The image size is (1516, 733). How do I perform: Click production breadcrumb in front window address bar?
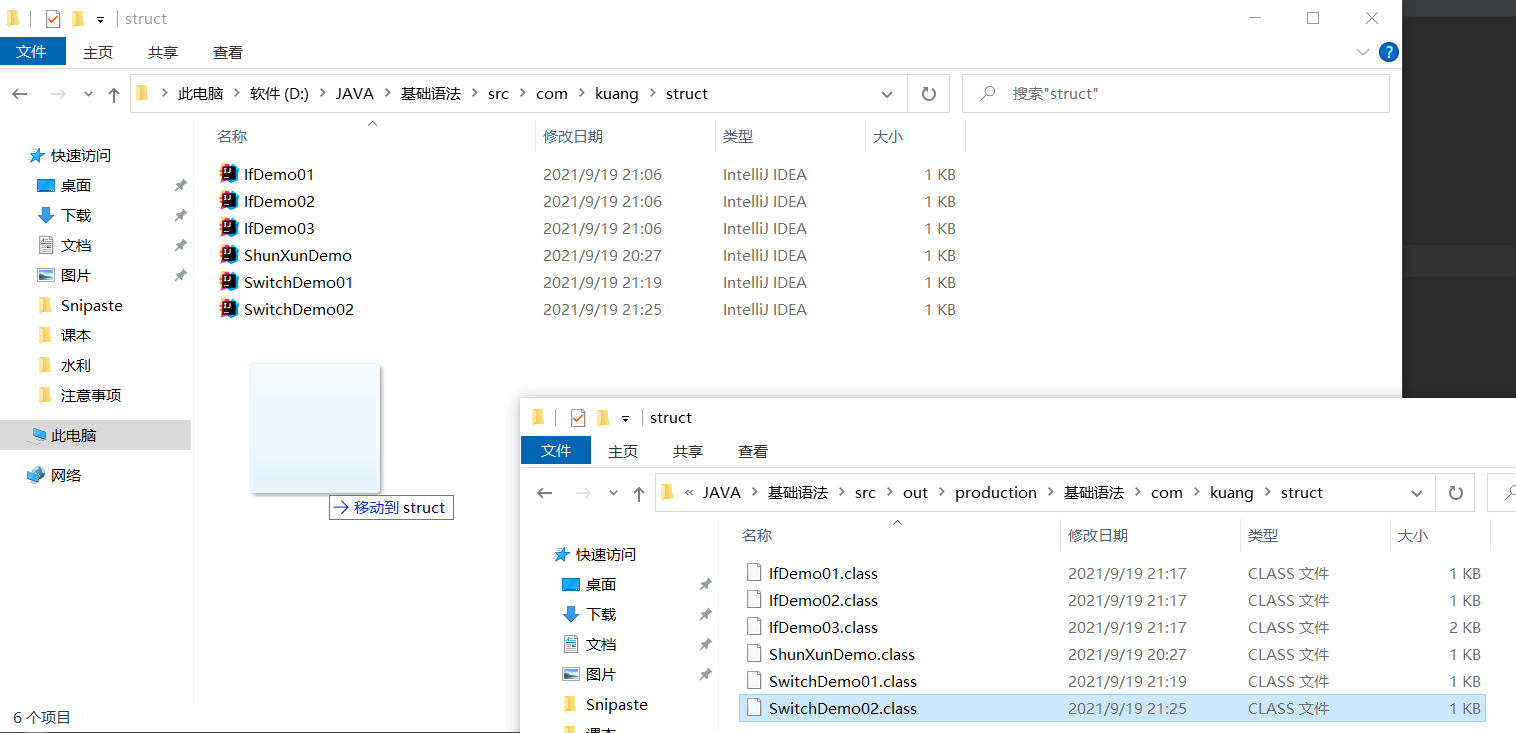[x=996, y=493]
